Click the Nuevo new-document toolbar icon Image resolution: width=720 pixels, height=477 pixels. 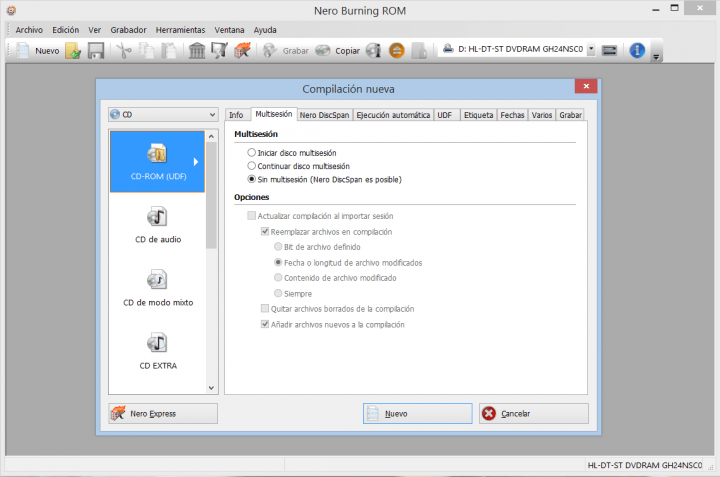coord(23,51)
